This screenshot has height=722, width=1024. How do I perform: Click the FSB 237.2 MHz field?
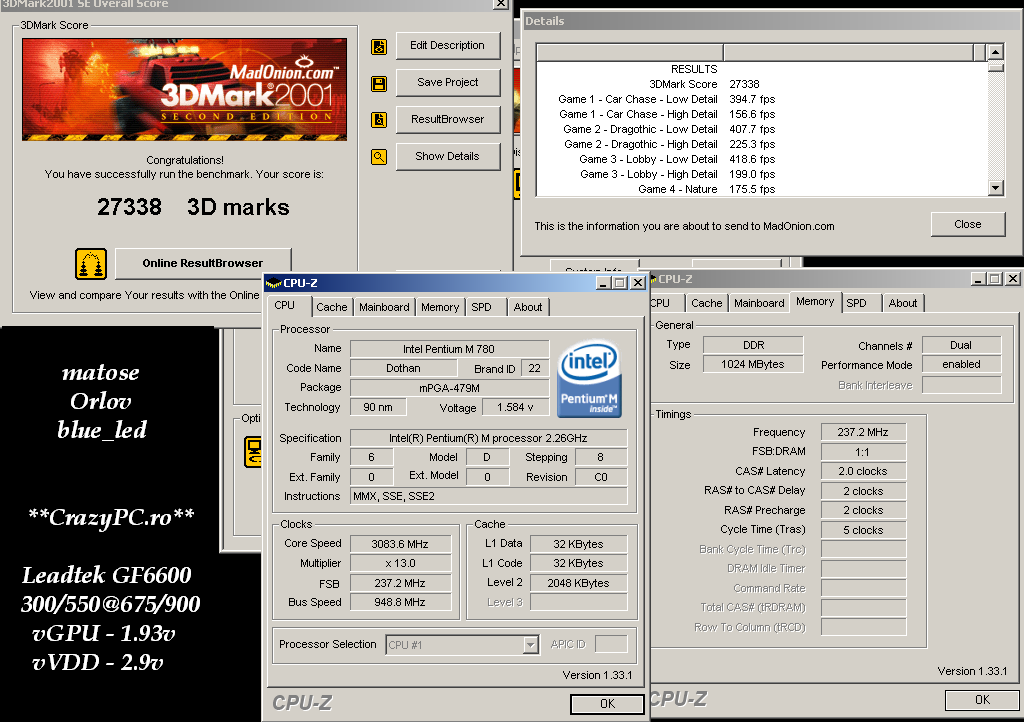(x=400, y=583)
